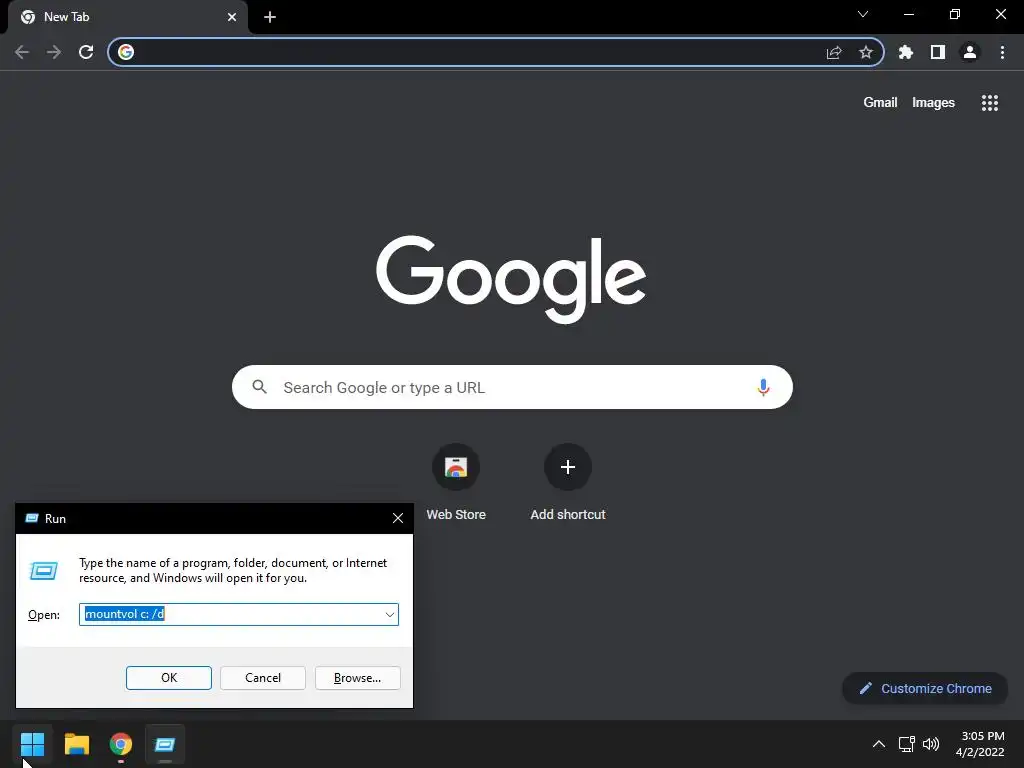Screen dimensions: 1024x768
Task: Click the Run icon in dialog title bar
Action: (x=31, y=519)
